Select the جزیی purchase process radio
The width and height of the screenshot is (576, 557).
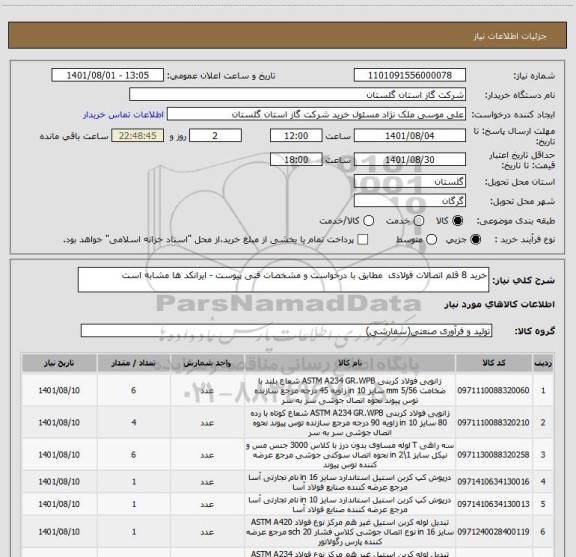[x=476, y=240]
